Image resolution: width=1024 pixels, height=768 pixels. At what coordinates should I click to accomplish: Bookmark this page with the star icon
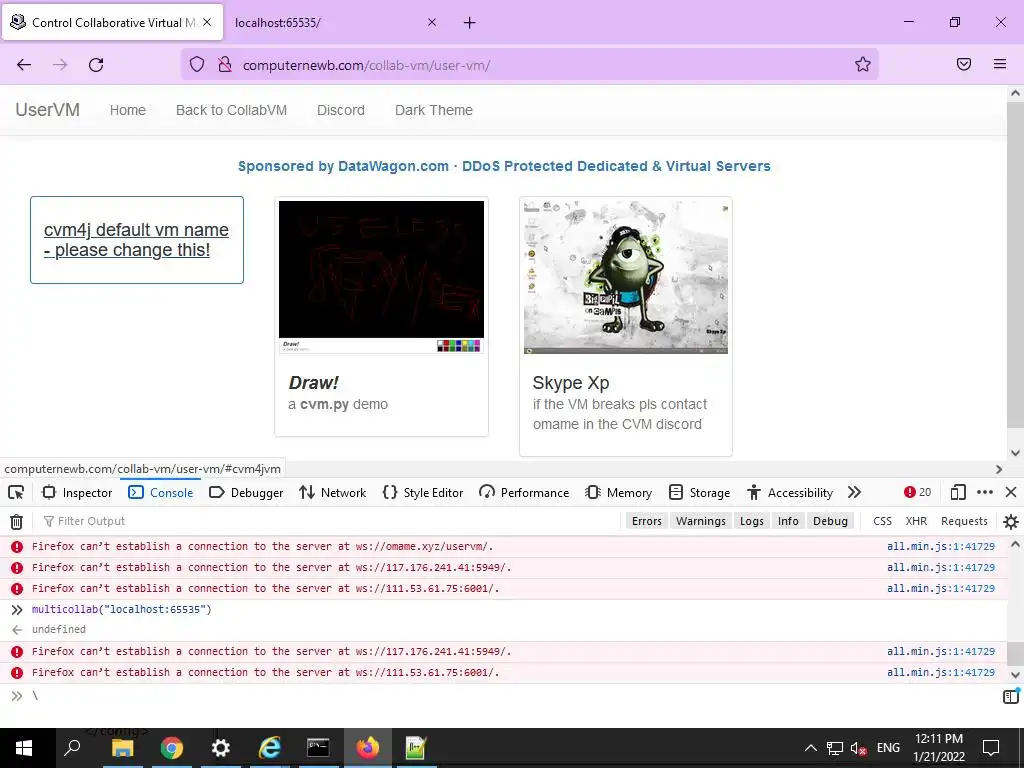tap(863, 64)
